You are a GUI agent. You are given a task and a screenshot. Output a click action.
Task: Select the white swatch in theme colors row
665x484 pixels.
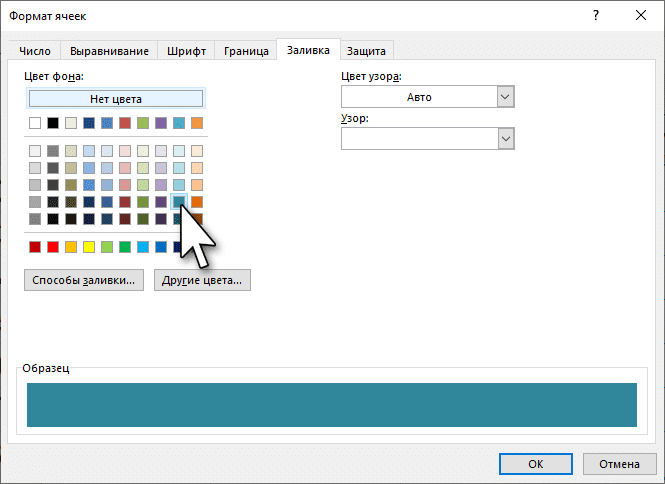pyautogui.click(x=35, y=123)
